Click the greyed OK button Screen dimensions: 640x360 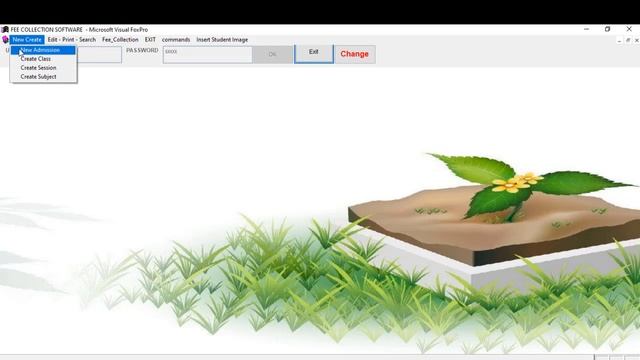(272, 54)
